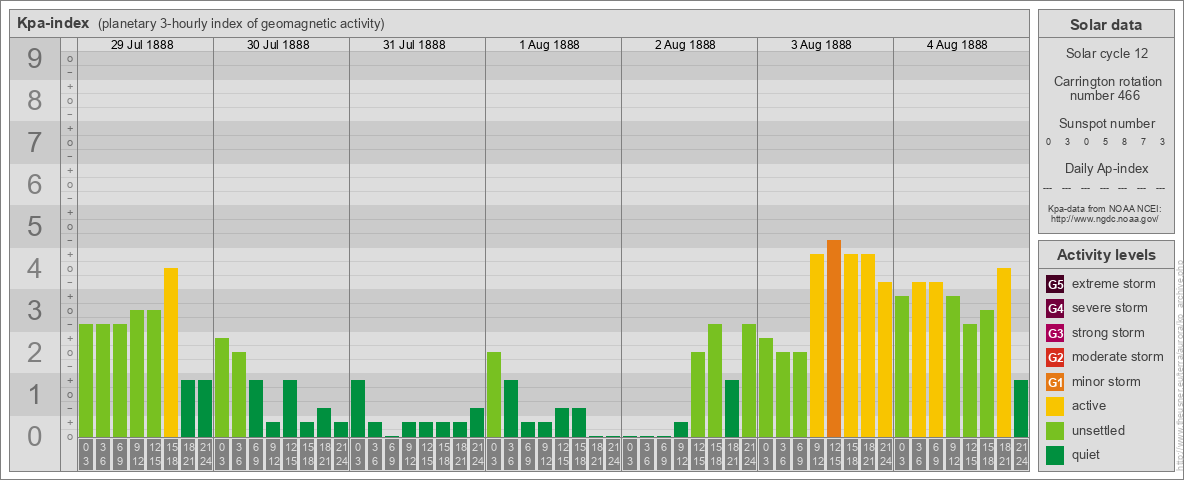Click the light green 0-3 bar on 1 Aug
The image size is (1184, 480).
494,394
